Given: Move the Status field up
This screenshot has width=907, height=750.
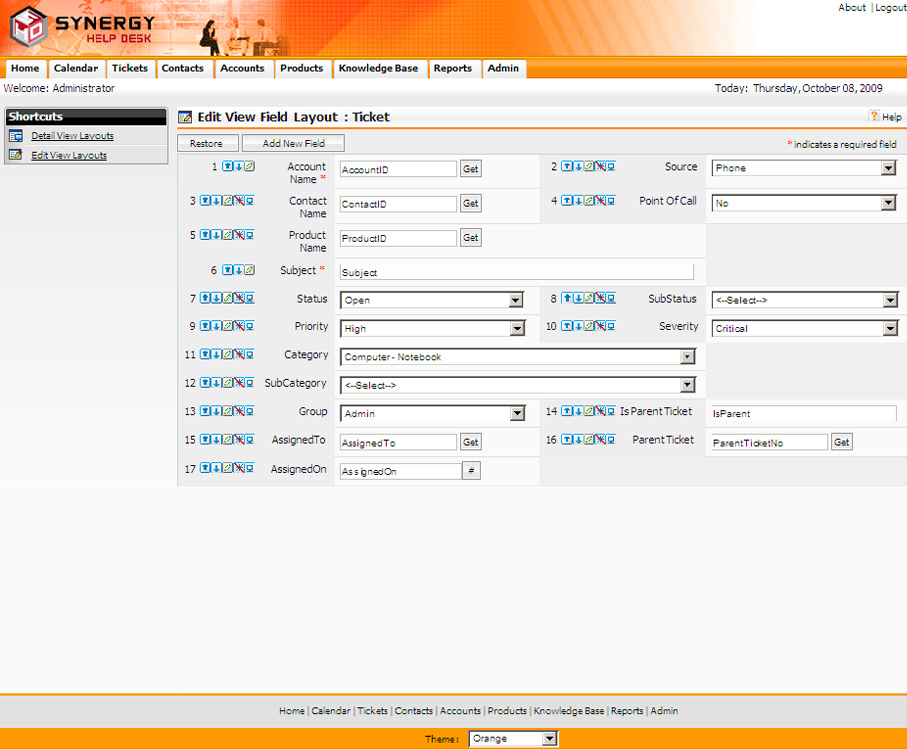Looking at the screenshot, I should tap(205, 298).
